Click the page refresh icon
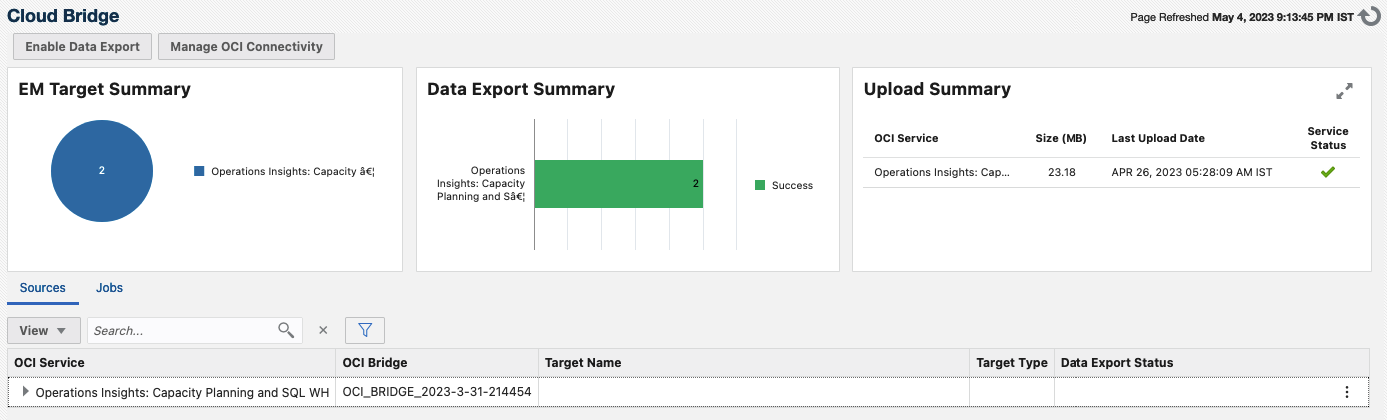Image resolution: width=1387 pixels, height=420 pixels. point(1371,17)
